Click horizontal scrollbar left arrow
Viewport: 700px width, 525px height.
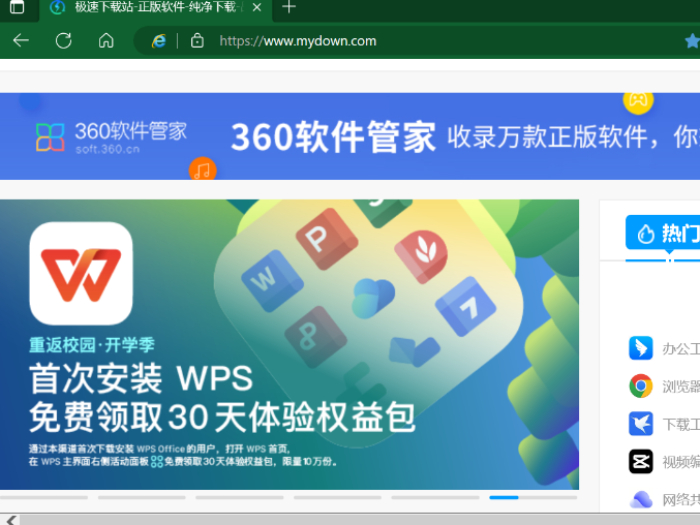[x=11, y=520]
